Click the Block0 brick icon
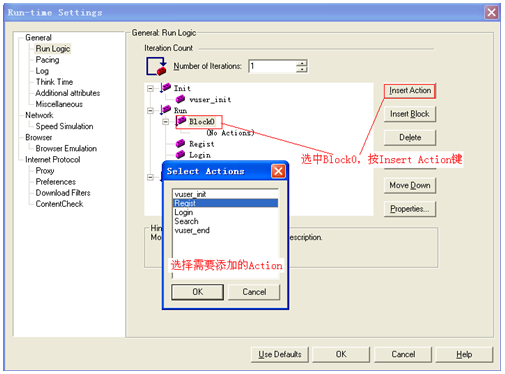The image size is (505, 374). (x=181, y=121)
